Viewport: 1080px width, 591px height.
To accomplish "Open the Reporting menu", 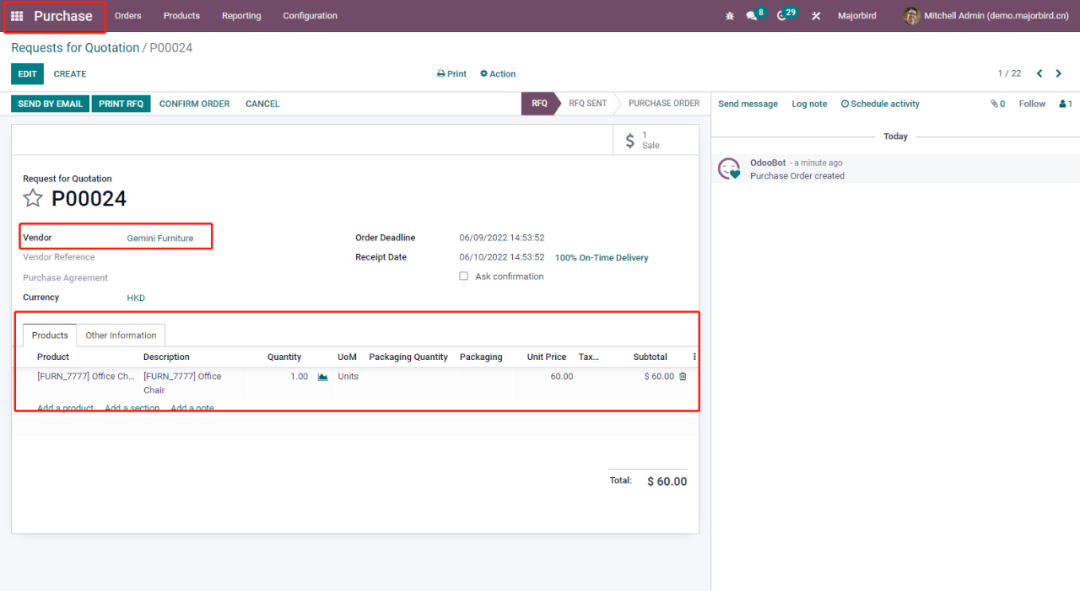I will pyautogui.click(x=241, y=16).
